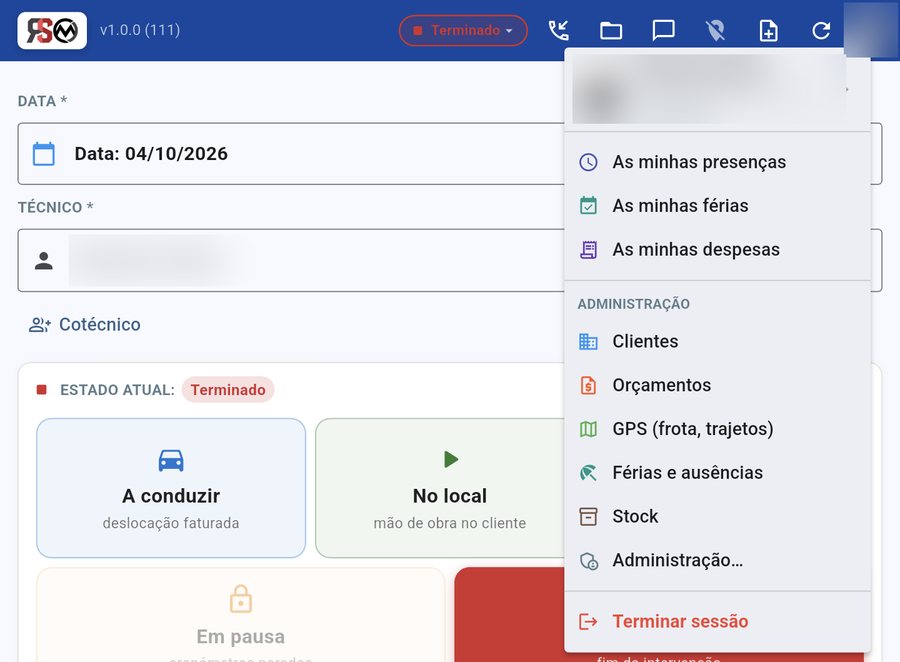This screenshot has height=662, width=900.
Task: Open the folder icon in header
Action: pyautogui.click(x=611, y=30)
